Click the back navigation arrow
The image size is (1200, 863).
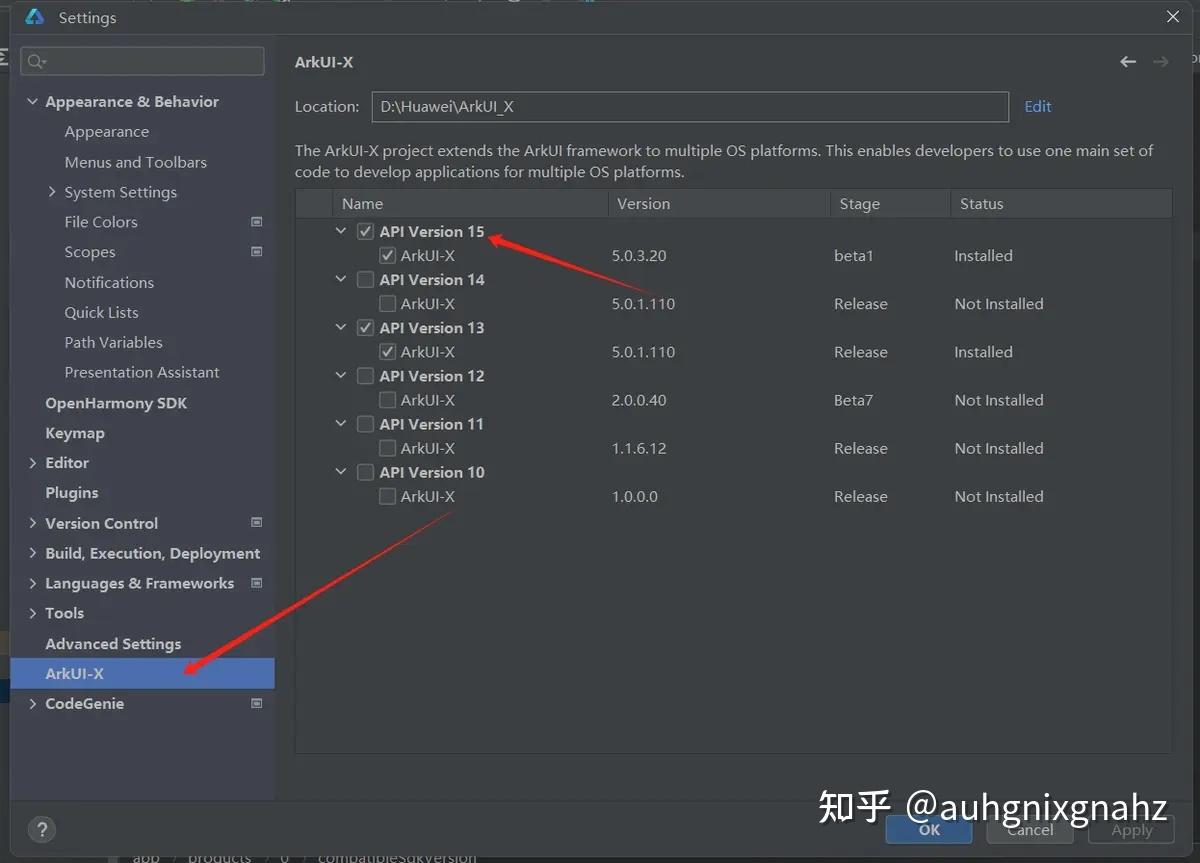click(1128, 61)
